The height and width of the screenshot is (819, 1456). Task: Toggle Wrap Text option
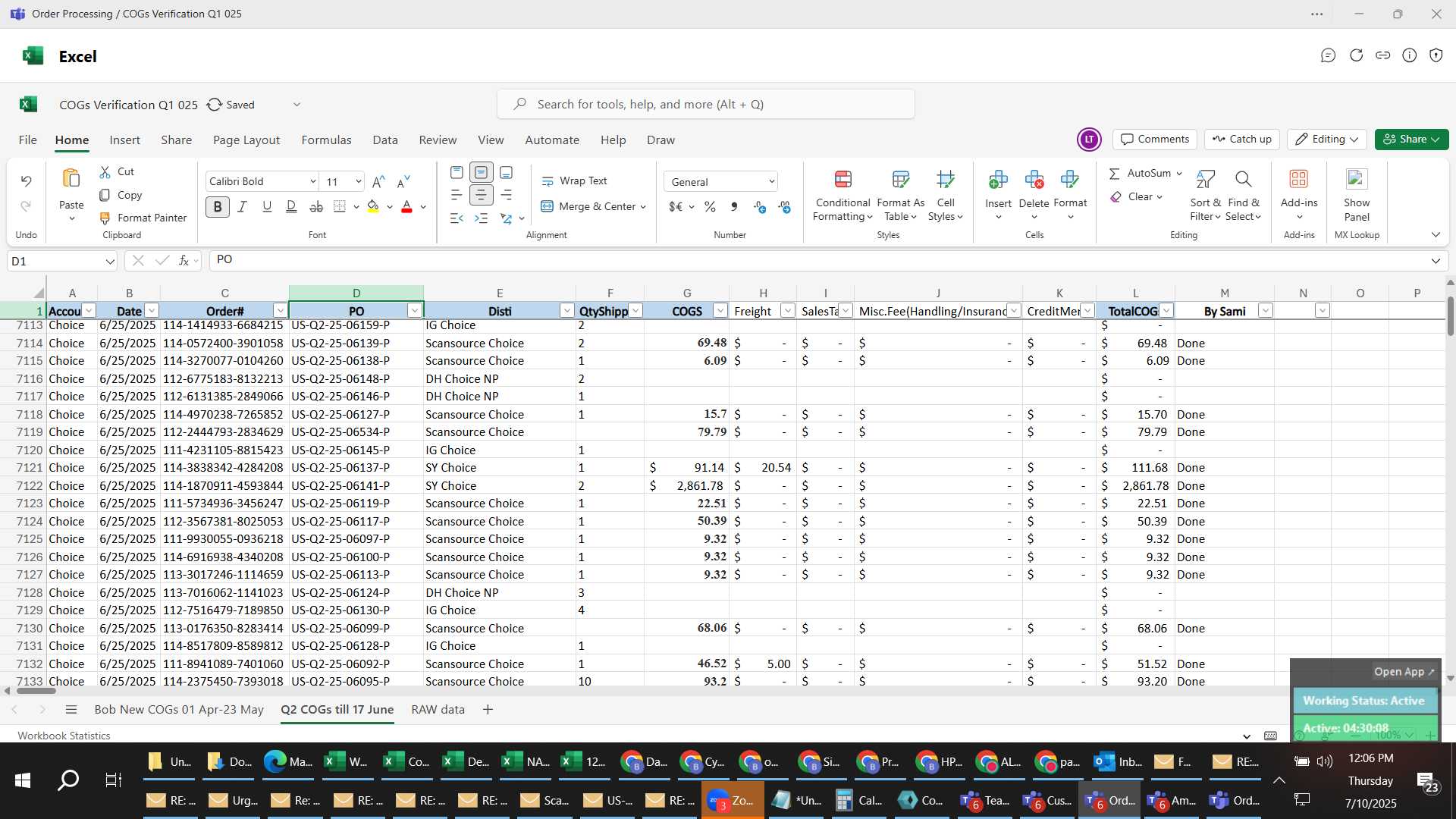574,181
